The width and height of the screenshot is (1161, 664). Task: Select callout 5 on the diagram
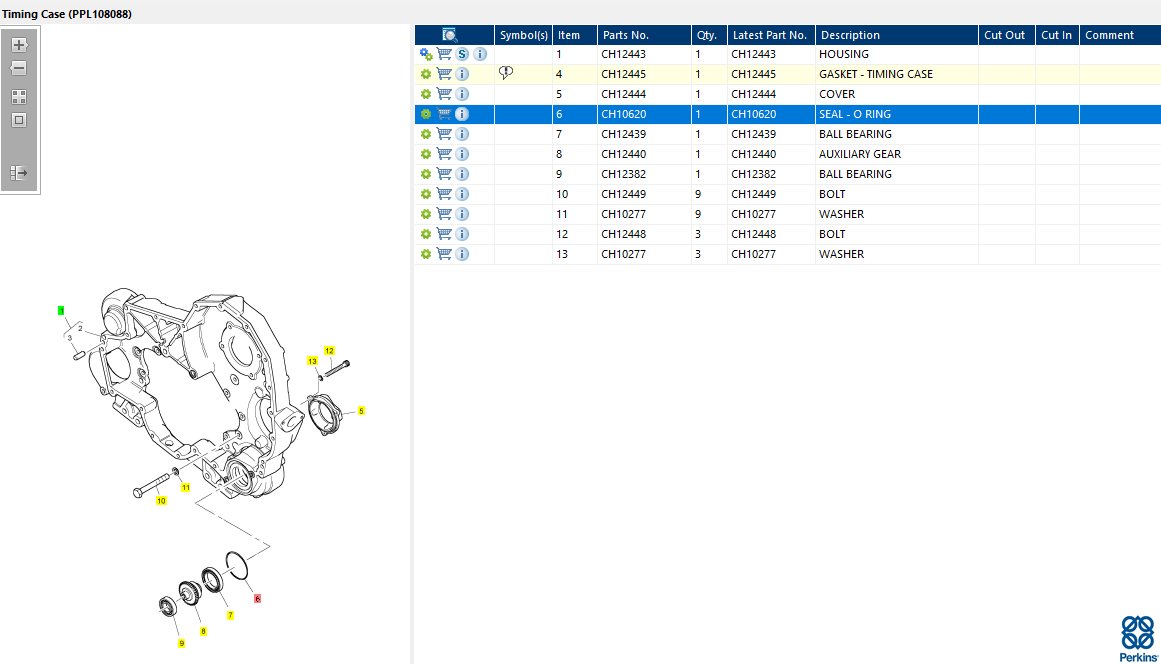(x=361, y=411)
